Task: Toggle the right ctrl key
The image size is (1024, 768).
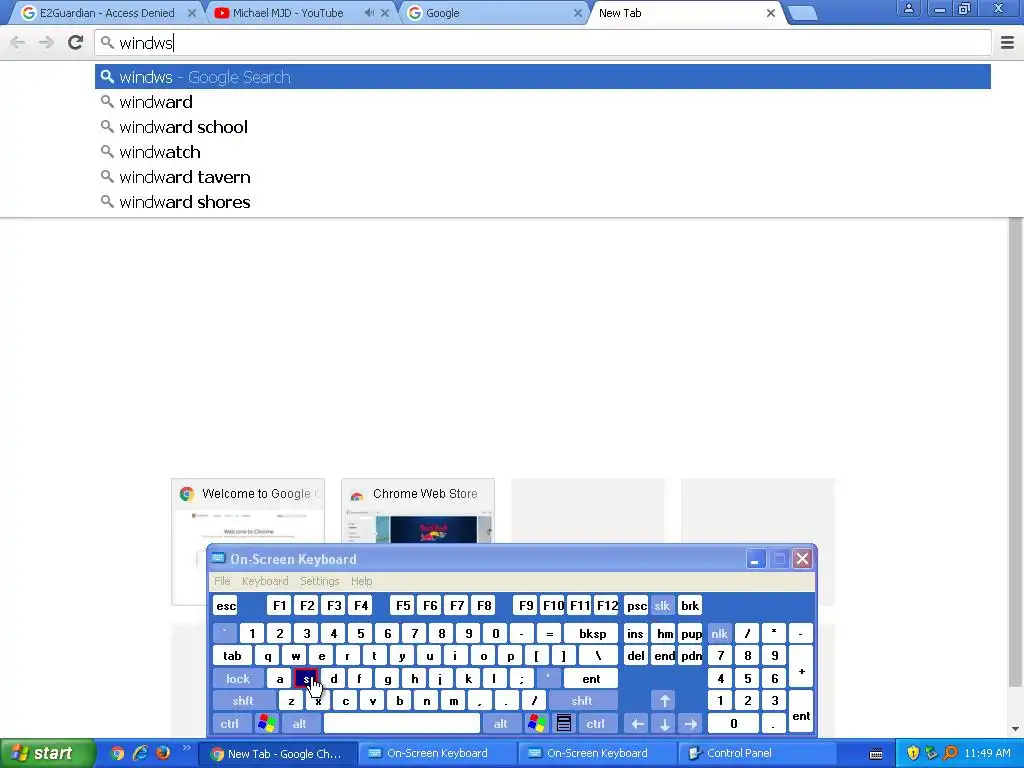Action: click(x=596, y=724)
